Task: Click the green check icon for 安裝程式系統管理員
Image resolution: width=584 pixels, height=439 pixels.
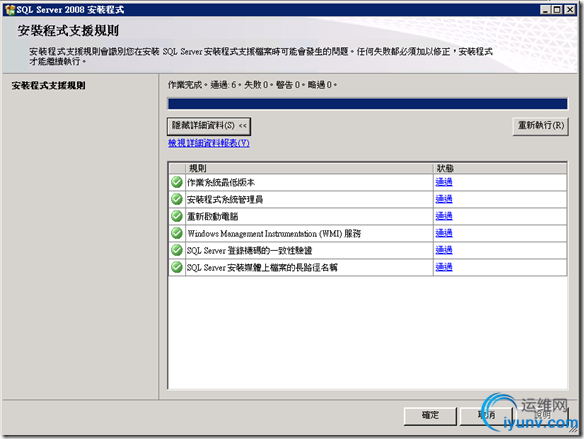Action: pos(177,199)
